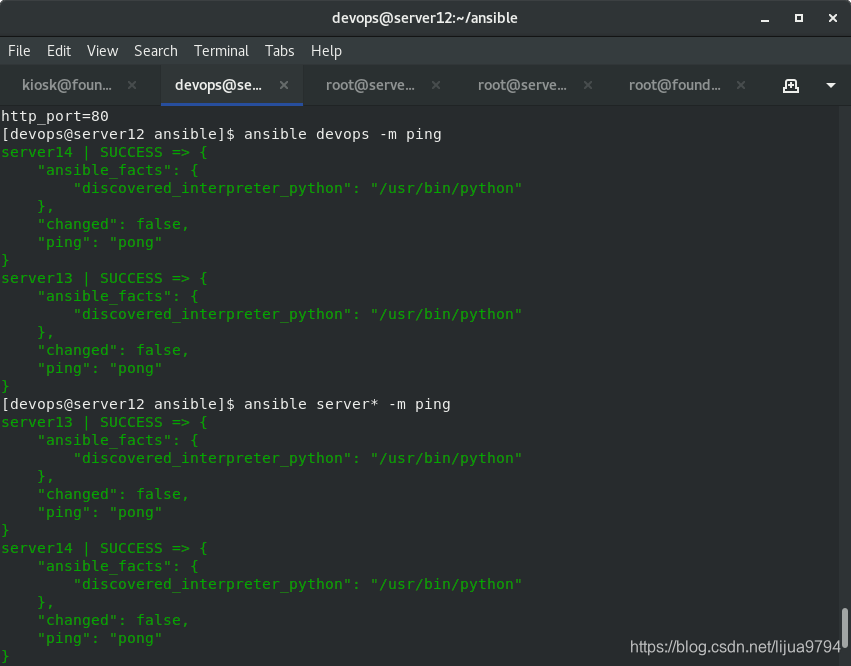Close the devops@se... tab
The image size is (851, 666).
click(284, 85)
